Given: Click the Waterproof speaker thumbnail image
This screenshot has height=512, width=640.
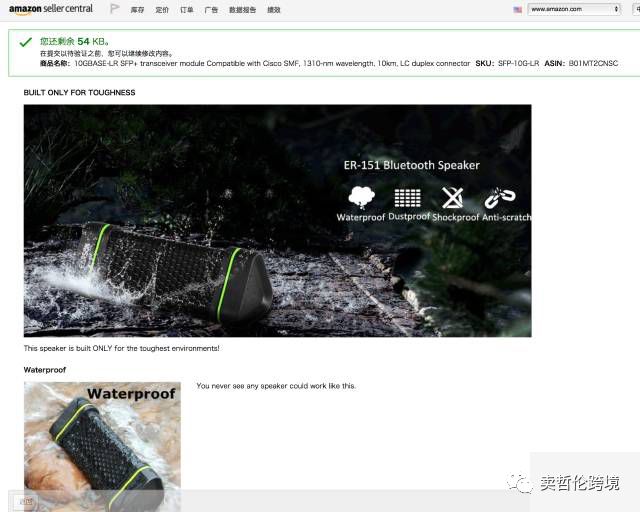Looking at the screenshot, I should [102, 446].
